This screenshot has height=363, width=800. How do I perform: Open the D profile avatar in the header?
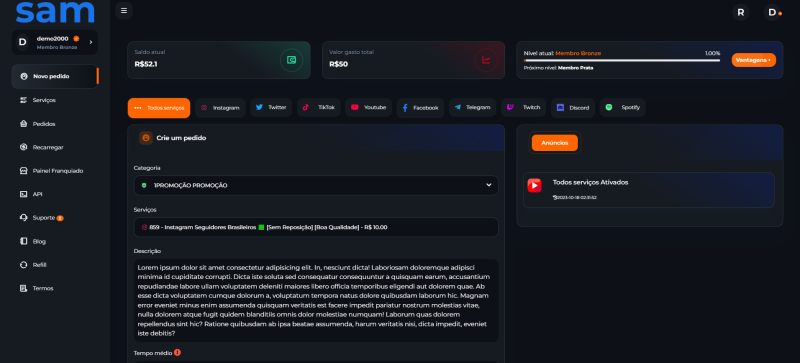pos(772,12)
